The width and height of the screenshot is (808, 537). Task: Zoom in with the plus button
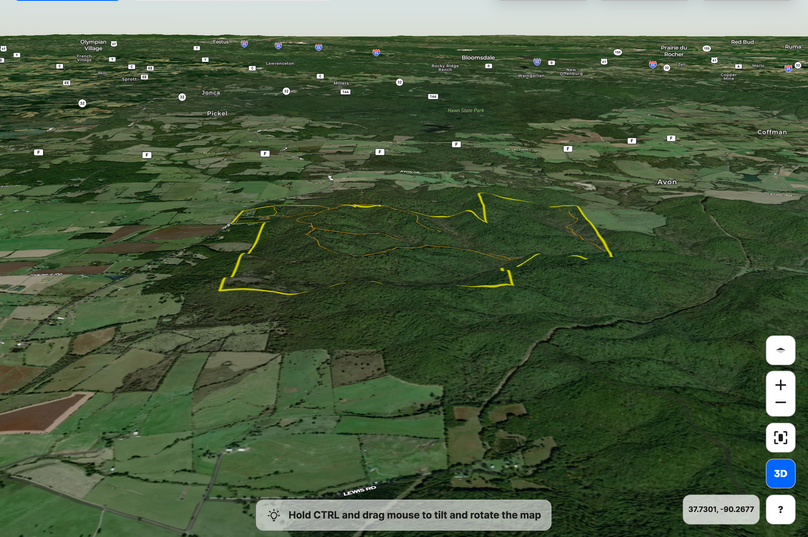(780, 385)
